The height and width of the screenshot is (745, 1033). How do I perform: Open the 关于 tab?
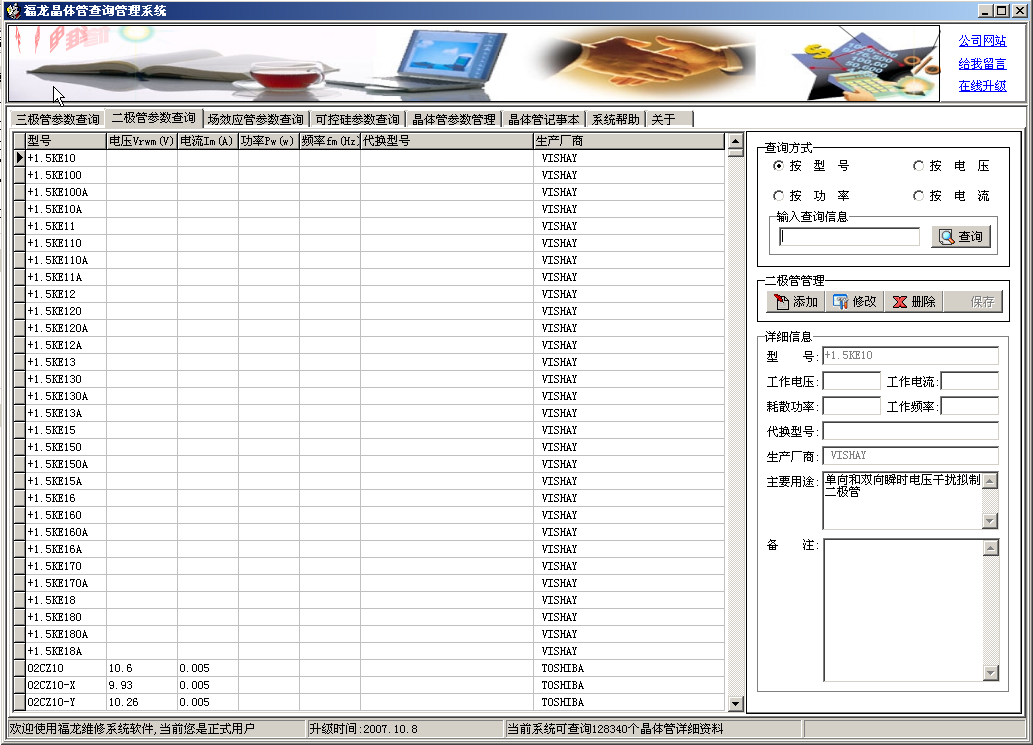pos(669,119)
